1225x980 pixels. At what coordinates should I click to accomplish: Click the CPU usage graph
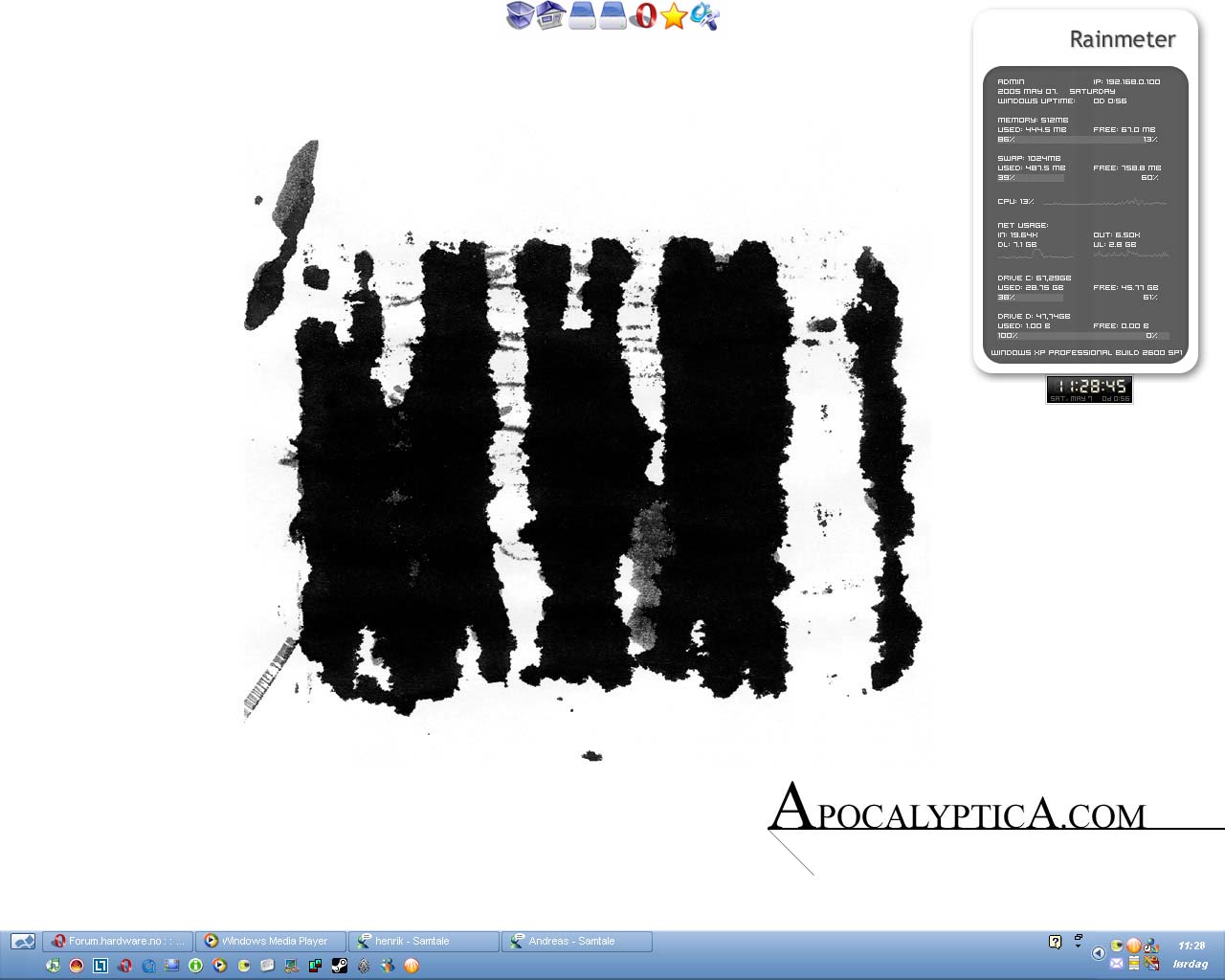1104,202
